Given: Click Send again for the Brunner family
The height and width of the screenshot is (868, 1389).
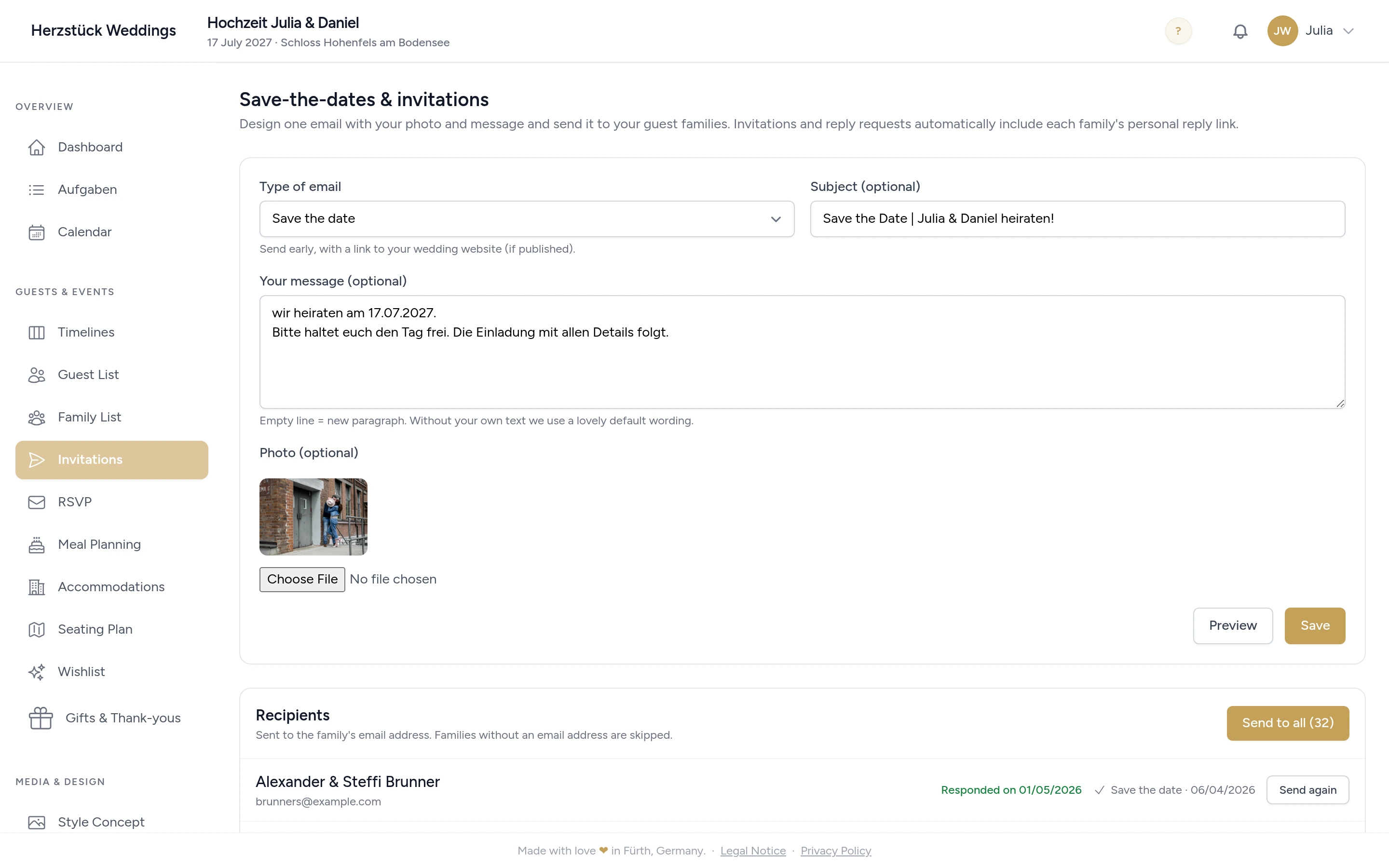Looking at the screenshot, I should 1307,790.
